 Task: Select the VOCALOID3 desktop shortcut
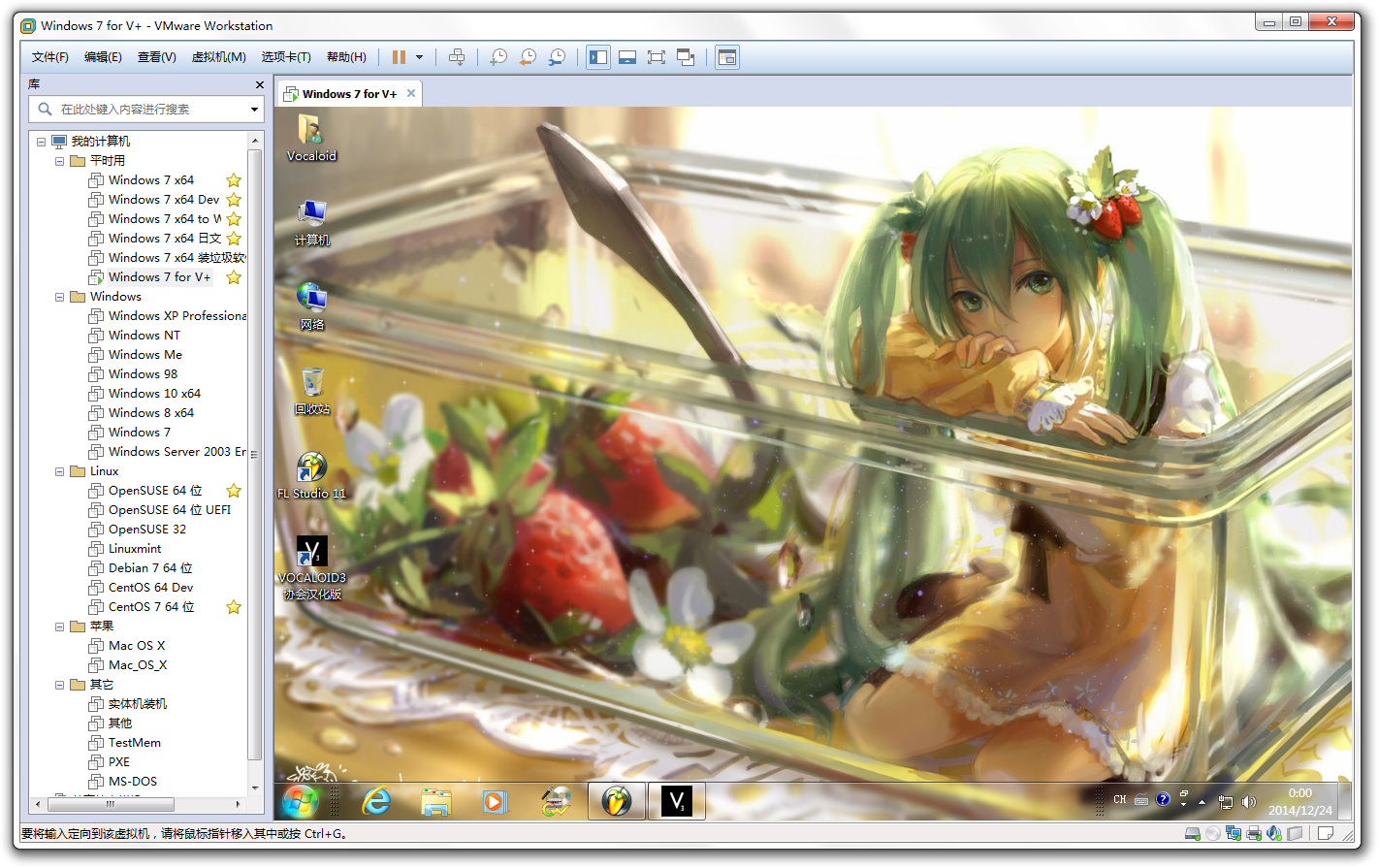[311, 567]
